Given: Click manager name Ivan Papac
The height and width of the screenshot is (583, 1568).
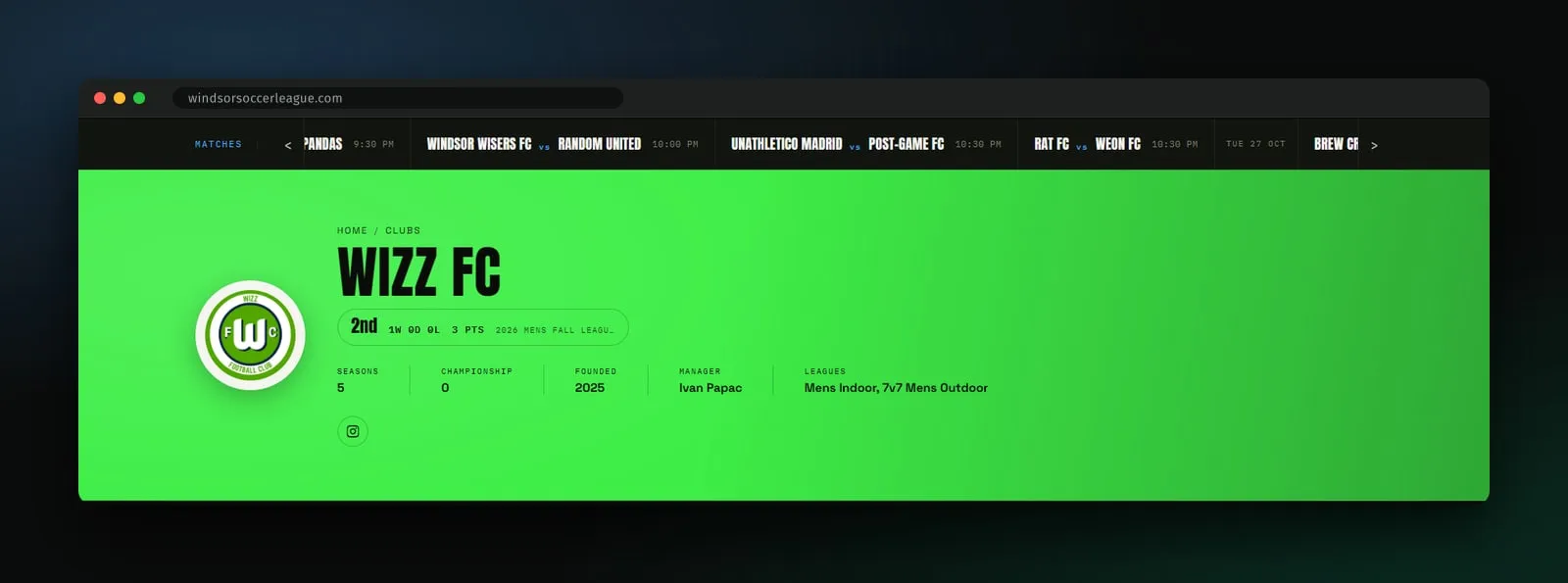Looking at the screenshot, I should pyautogui.click(x=710, y=388).
